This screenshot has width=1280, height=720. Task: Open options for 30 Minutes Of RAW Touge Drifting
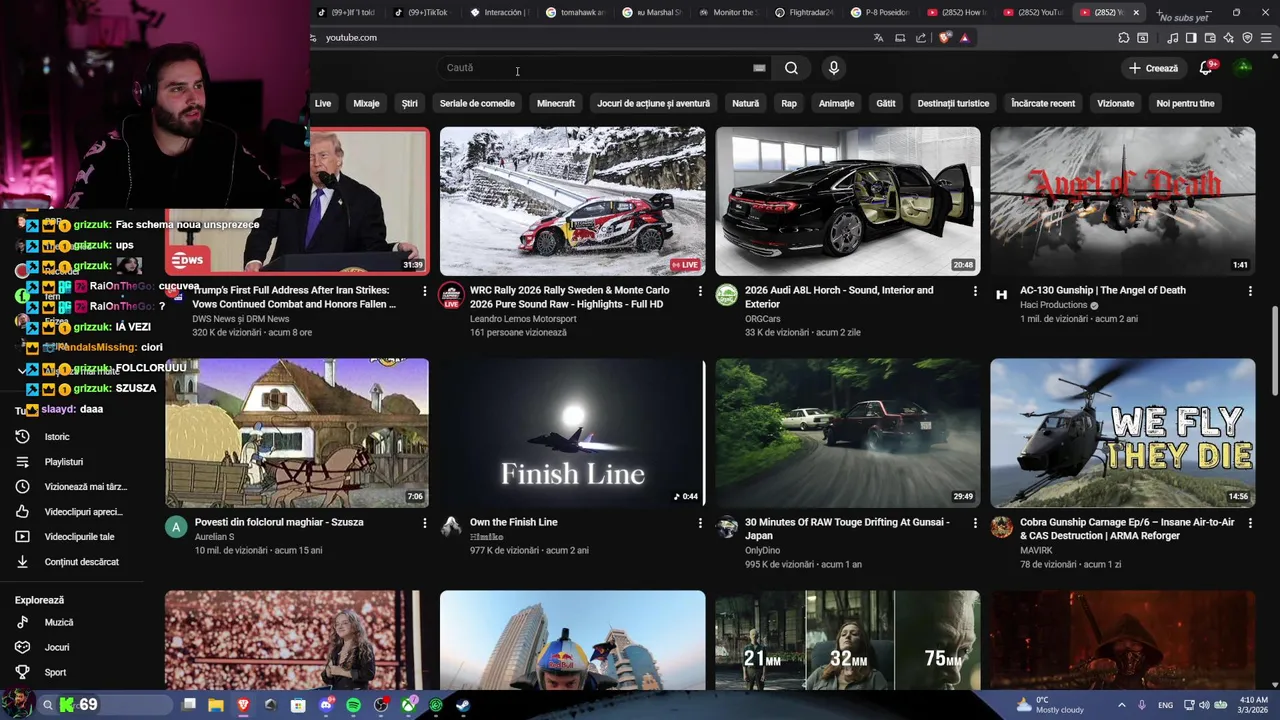[x=975, y=523]
